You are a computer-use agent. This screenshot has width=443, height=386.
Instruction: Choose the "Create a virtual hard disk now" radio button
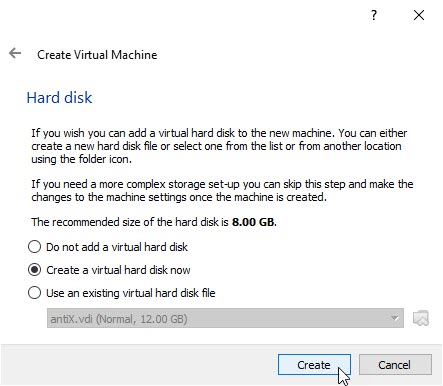(x=34, y=270)
